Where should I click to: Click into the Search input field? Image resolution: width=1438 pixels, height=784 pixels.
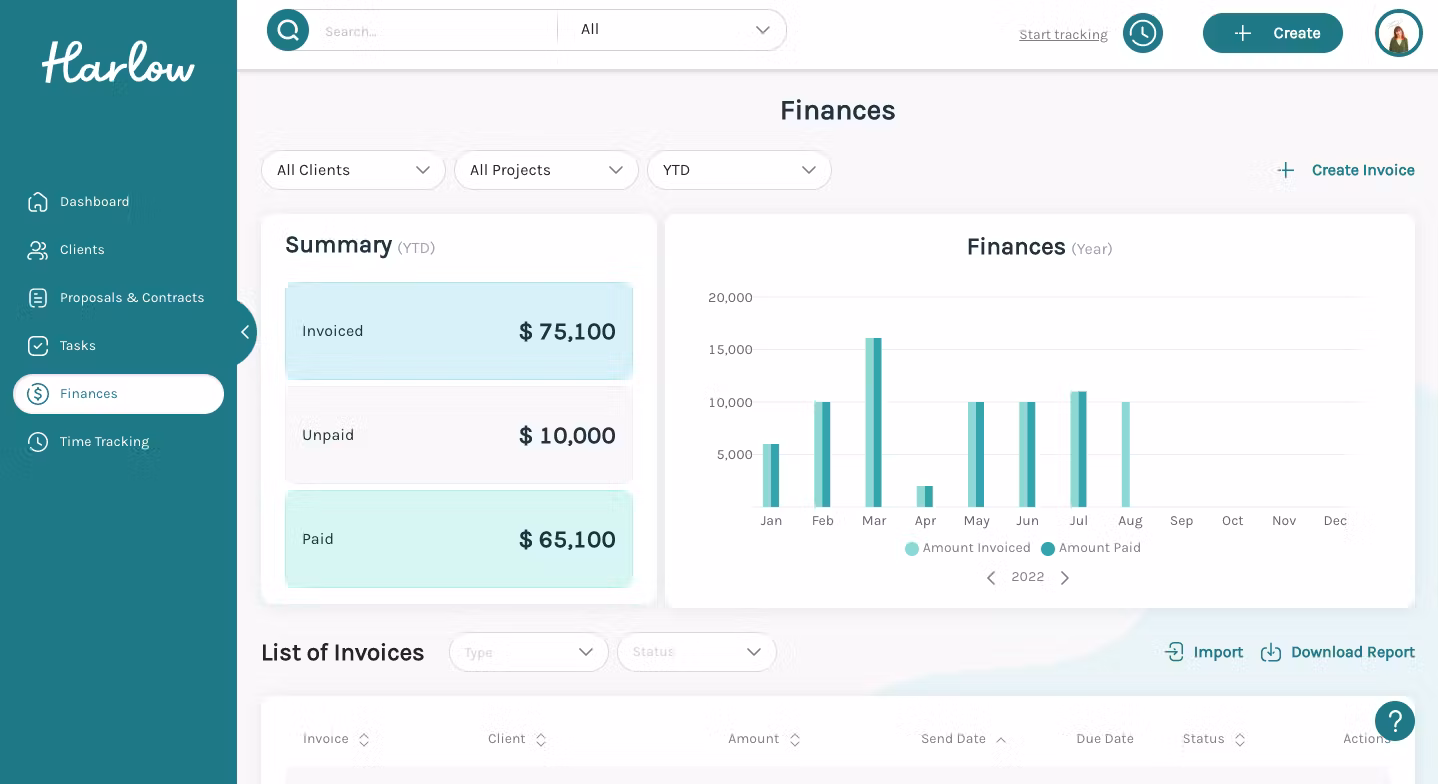click(435, 31)
